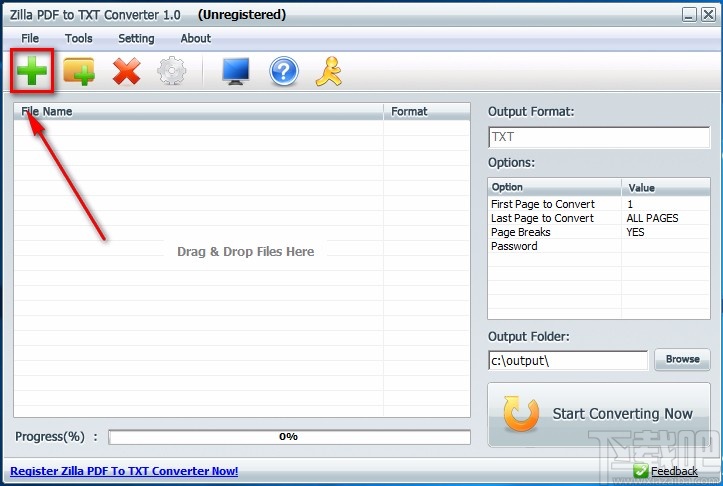The width and height of the screenshot is (723, 486).
Task: Click the Output Folder path field
Action: 568,360
